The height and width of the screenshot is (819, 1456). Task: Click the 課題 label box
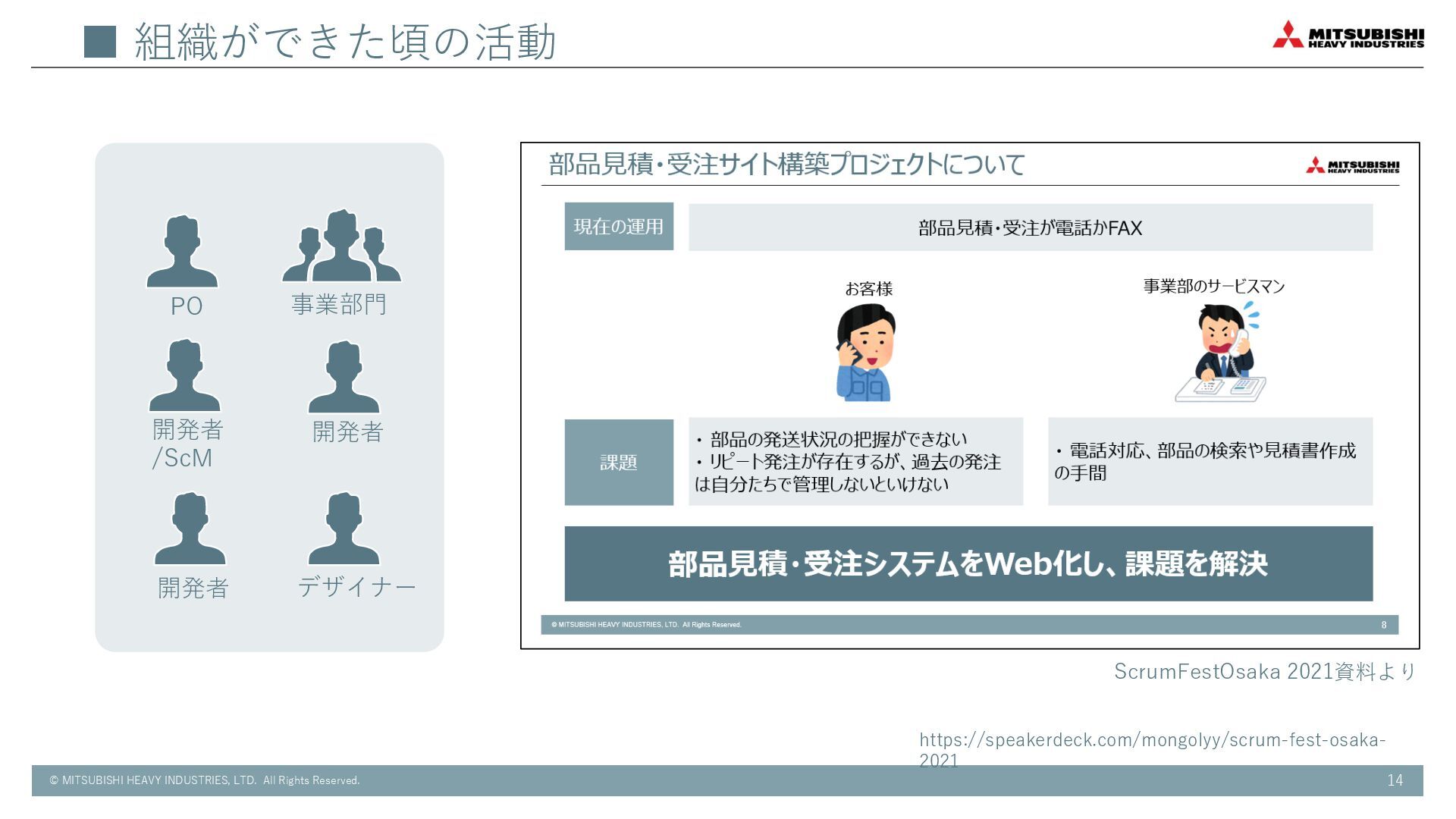[x=619, y=462]
